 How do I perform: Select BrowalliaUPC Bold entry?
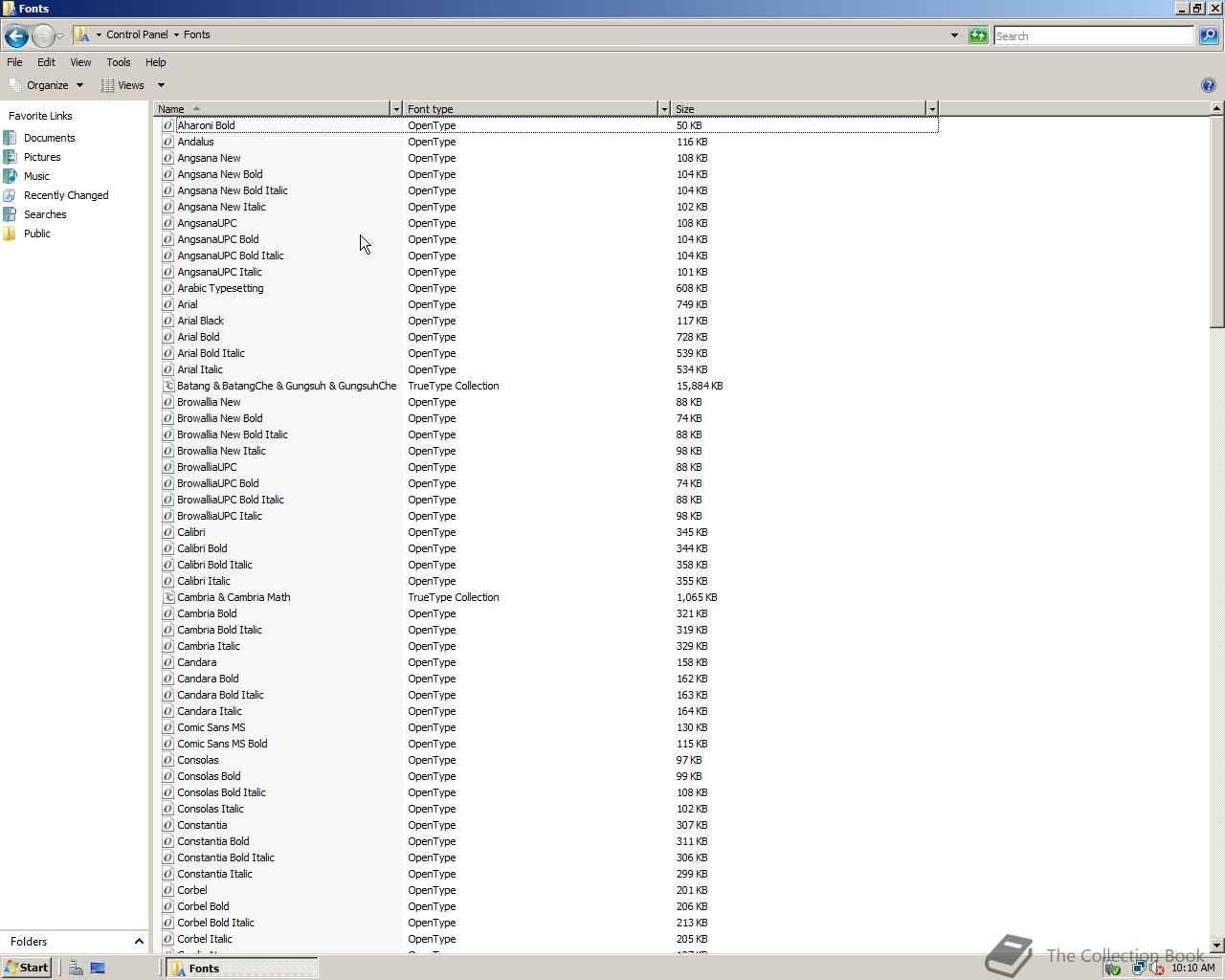pos(217,483)
